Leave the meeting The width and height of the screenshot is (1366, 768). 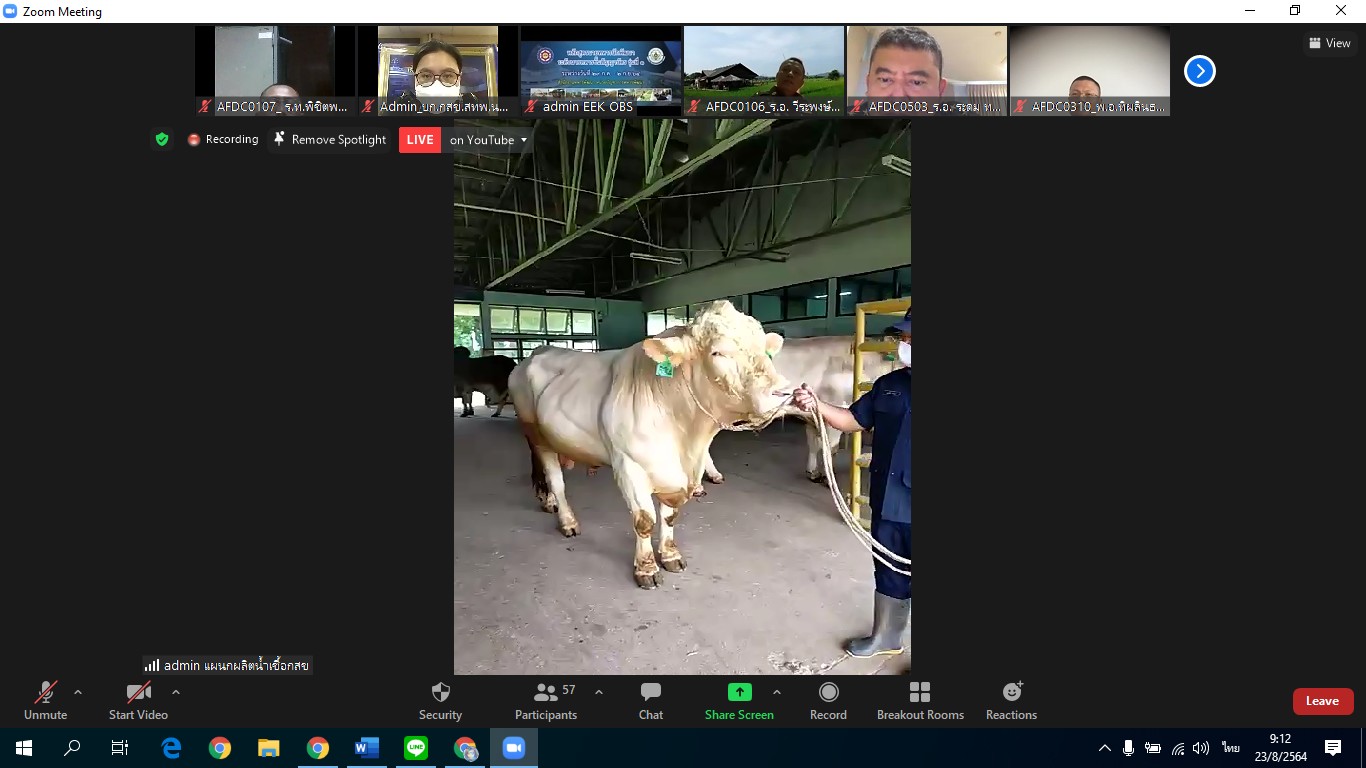click(1322, 701)
